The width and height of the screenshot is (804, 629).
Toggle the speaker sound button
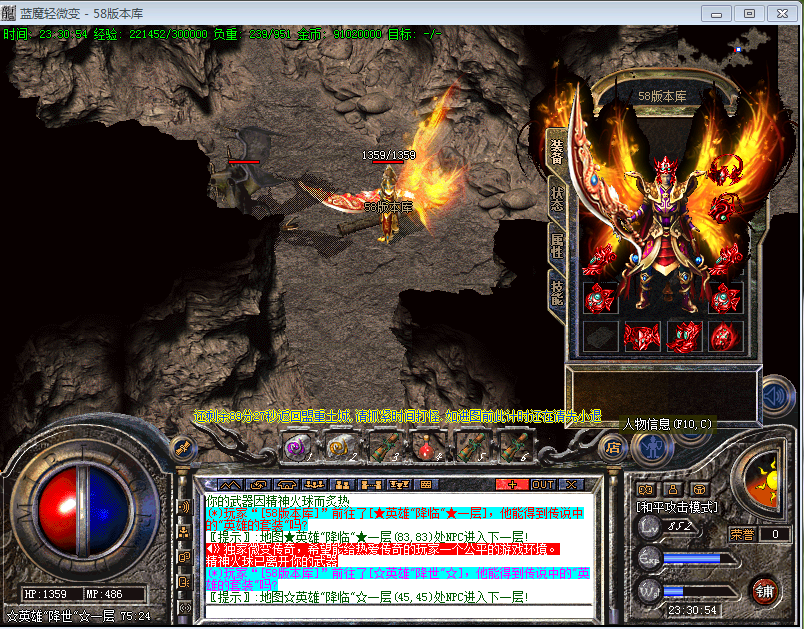click(778, 396)
